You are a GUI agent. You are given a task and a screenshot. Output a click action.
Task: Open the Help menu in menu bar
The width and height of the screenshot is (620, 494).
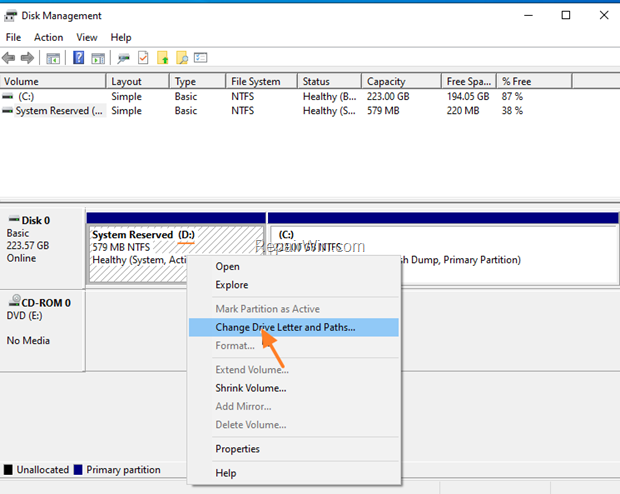(x=121, y=38)
